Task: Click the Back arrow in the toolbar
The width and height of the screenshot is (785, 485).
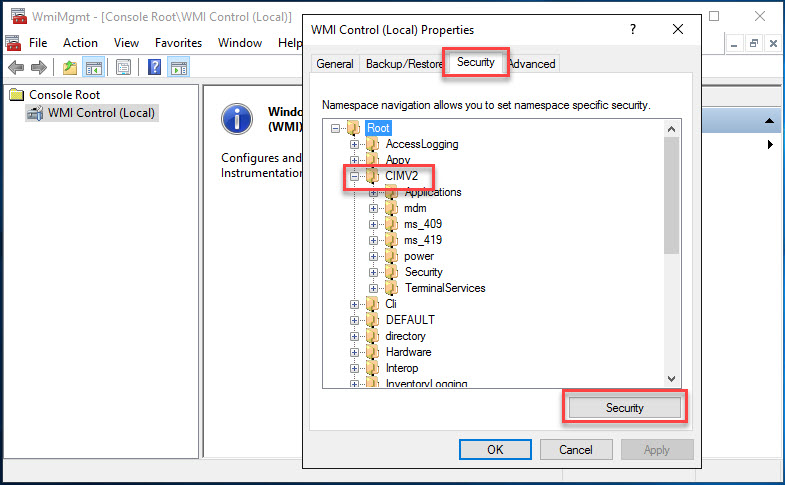Action: [x=15, y=68]
